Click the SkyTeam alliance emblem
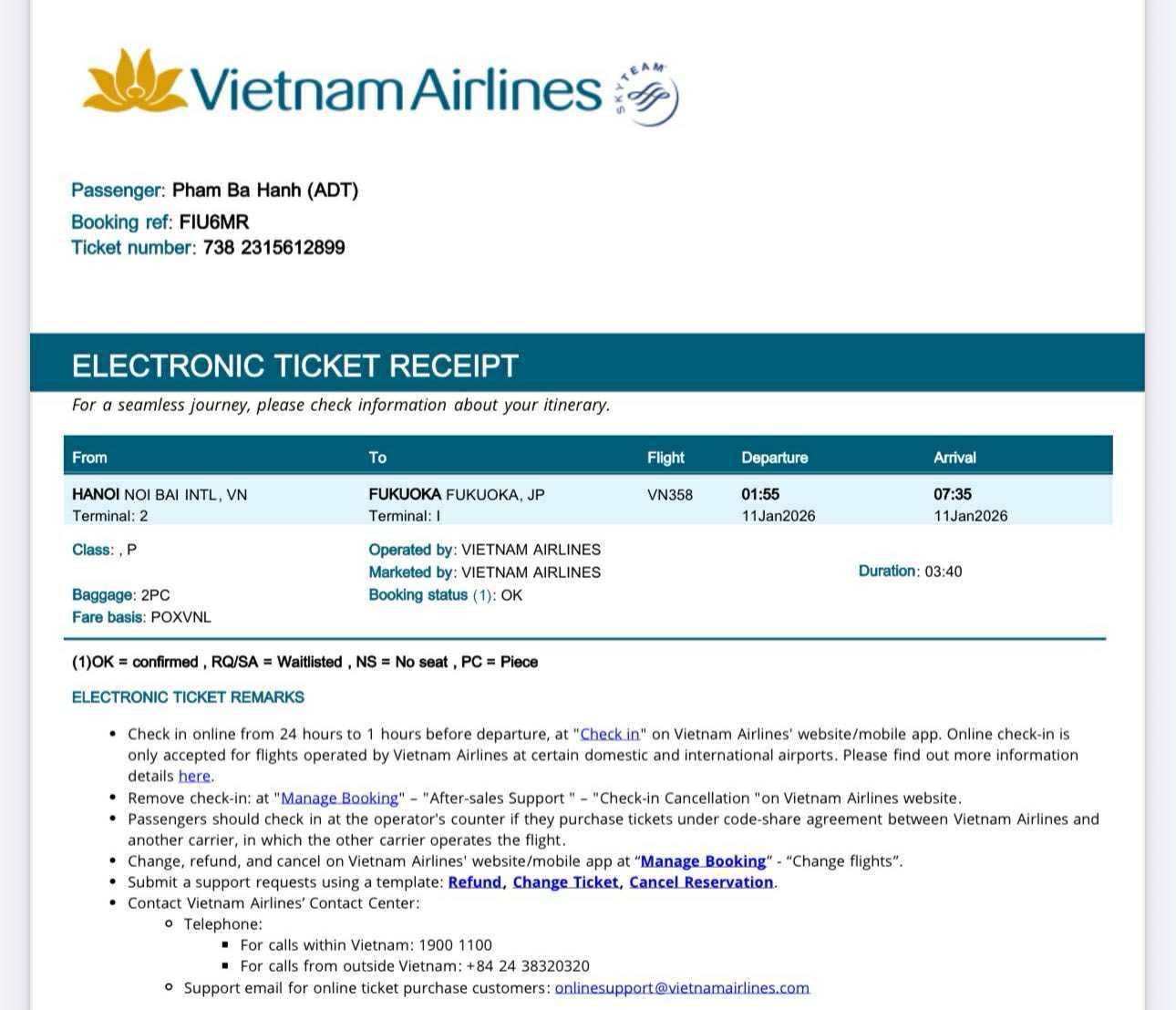This screenshot has height=1010, width=1176. coord(648,94)
